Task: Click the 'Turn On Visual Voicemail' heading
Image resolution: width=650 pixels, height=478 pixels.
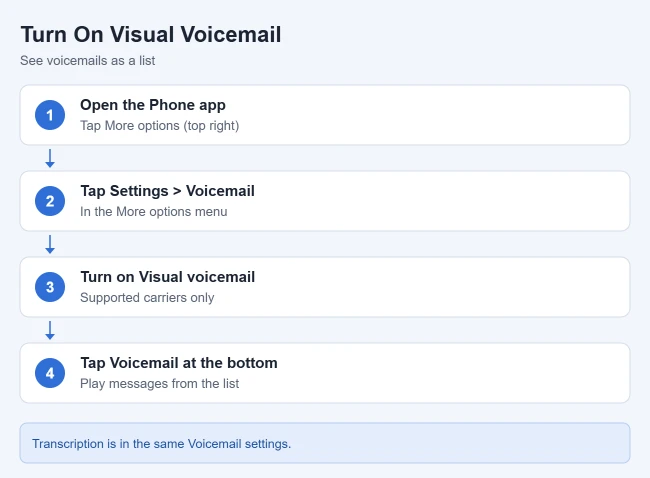Action: (x=151, y=34)
